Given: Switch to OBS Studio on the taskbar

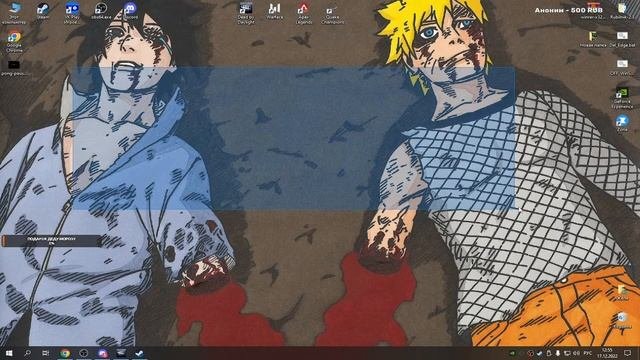Looking at the screenshot, I should [x=84, y=353].
